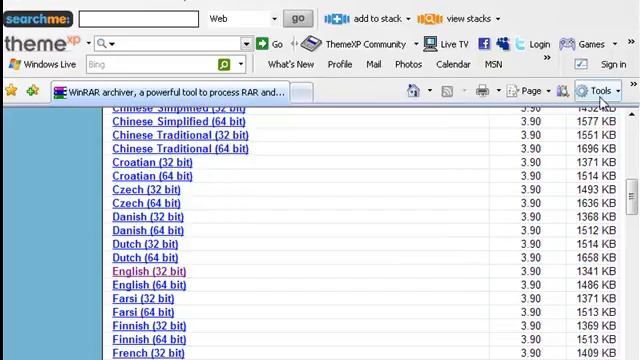
Task: Click the Twitter Login icon
Action: (x=520, y=44)
